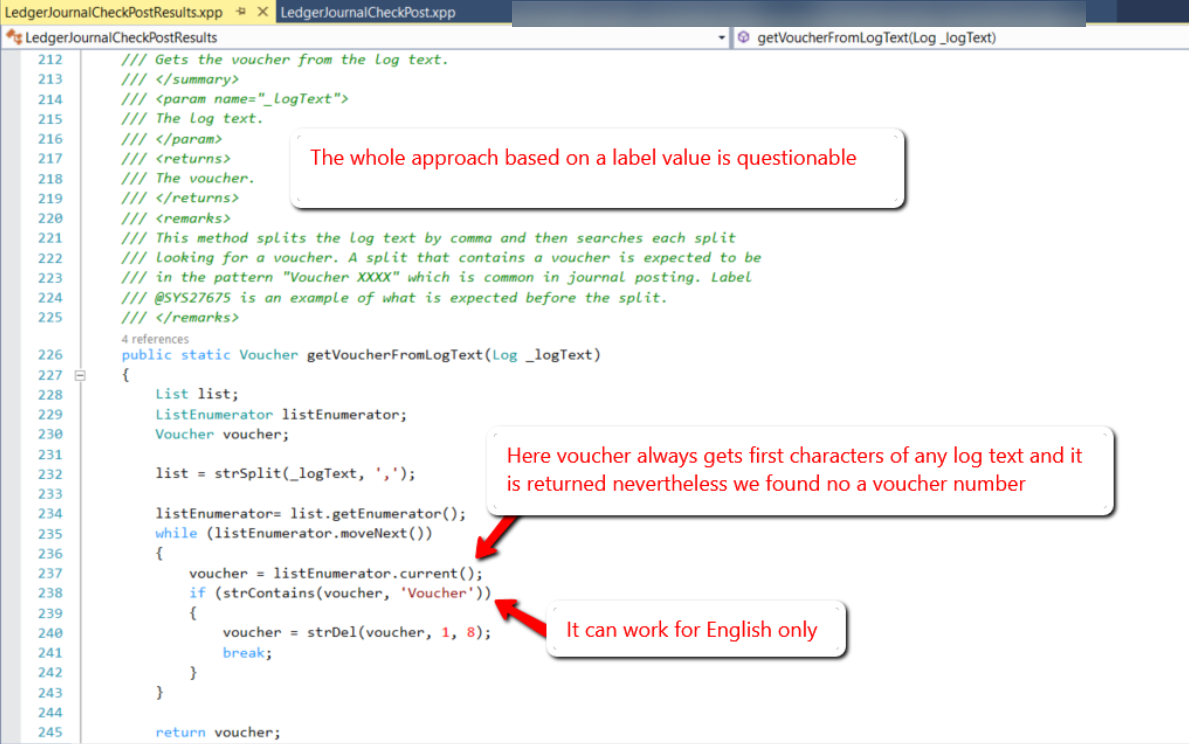Click the 'public' keyword on line 226

pos(146,354)
